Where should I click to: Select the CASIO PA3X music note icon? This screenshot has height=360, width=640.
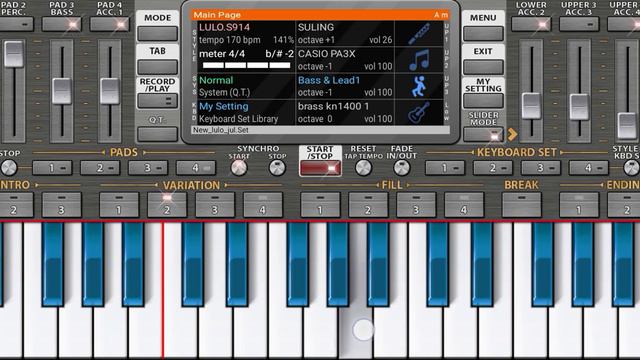pyautogui.click(x=419, y=60)
